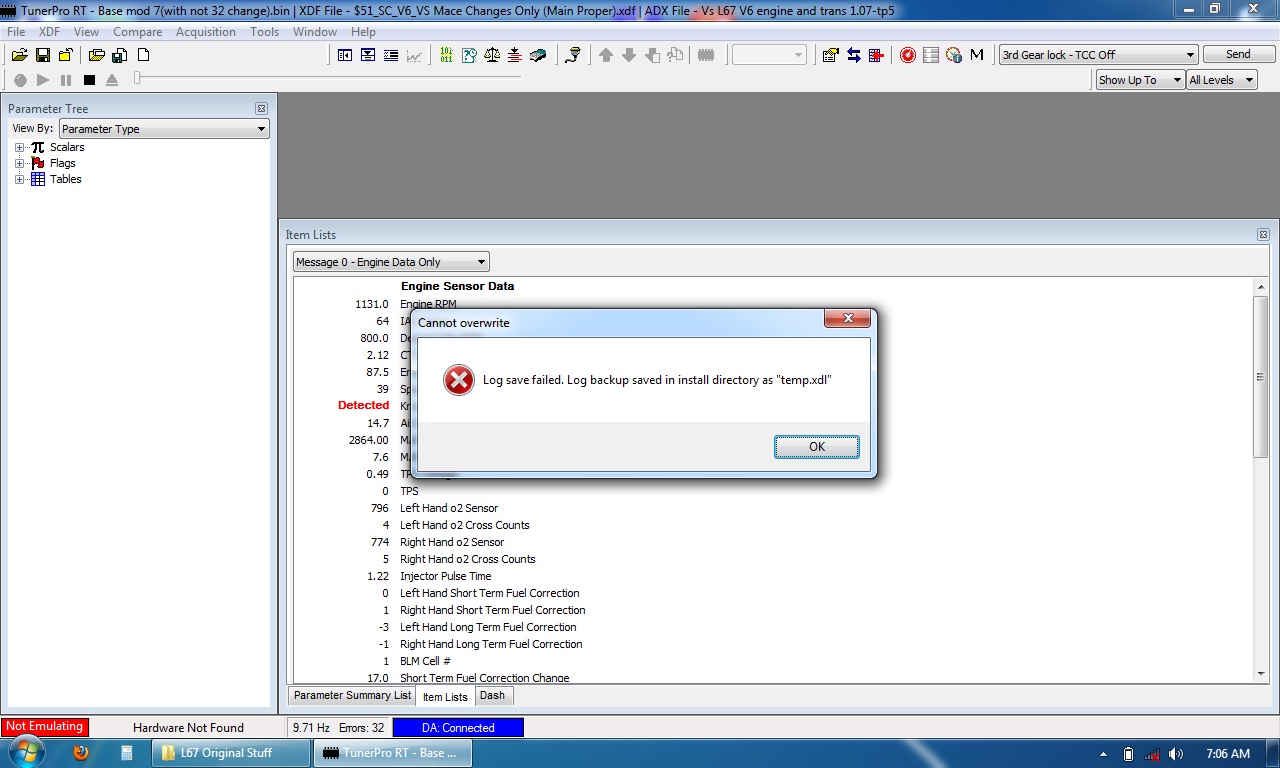Click the blue swap arrows icon

pos(854,55)
